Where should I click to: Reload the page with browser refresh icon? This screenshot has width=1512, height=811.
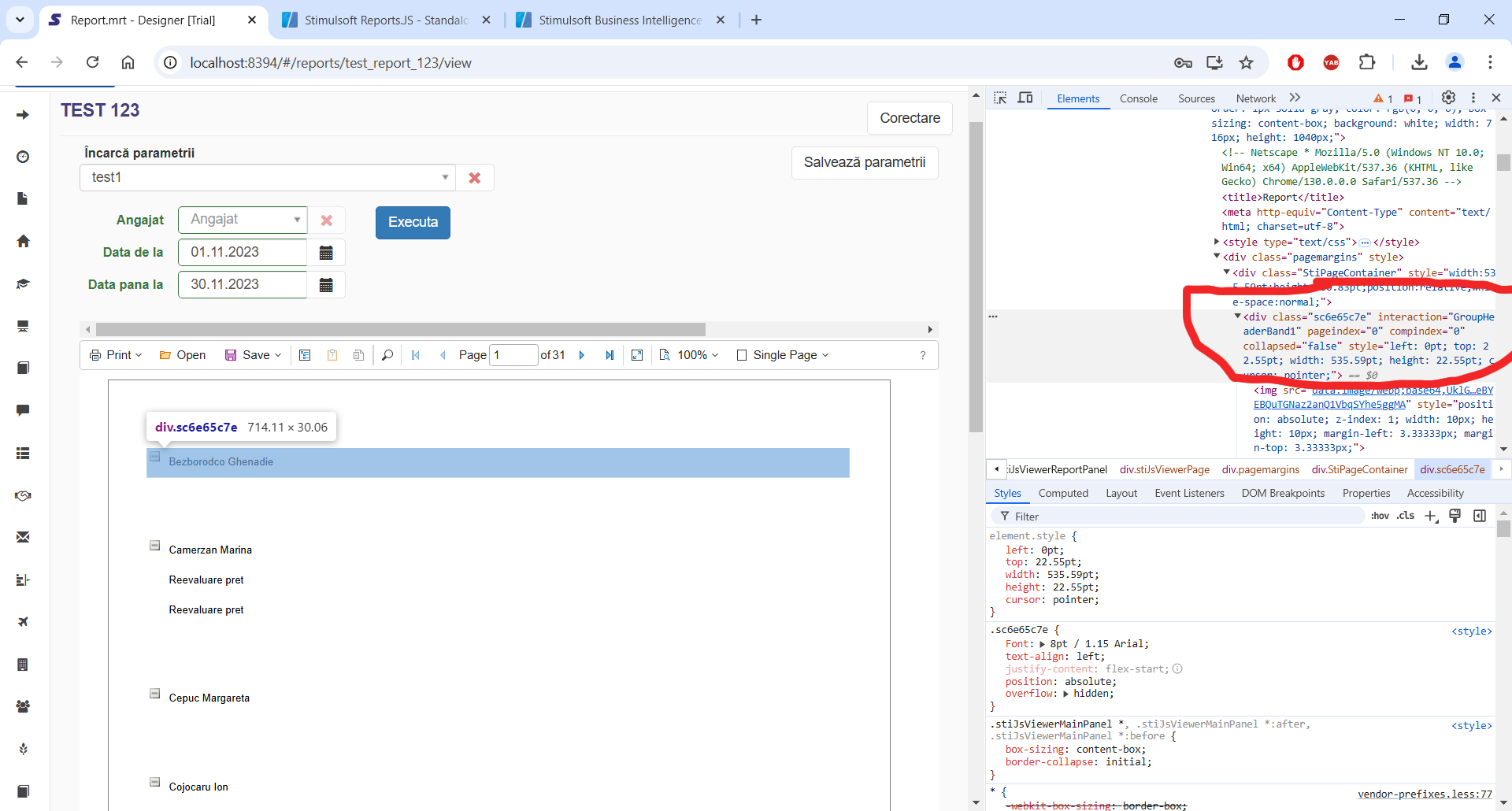[92, 62]
